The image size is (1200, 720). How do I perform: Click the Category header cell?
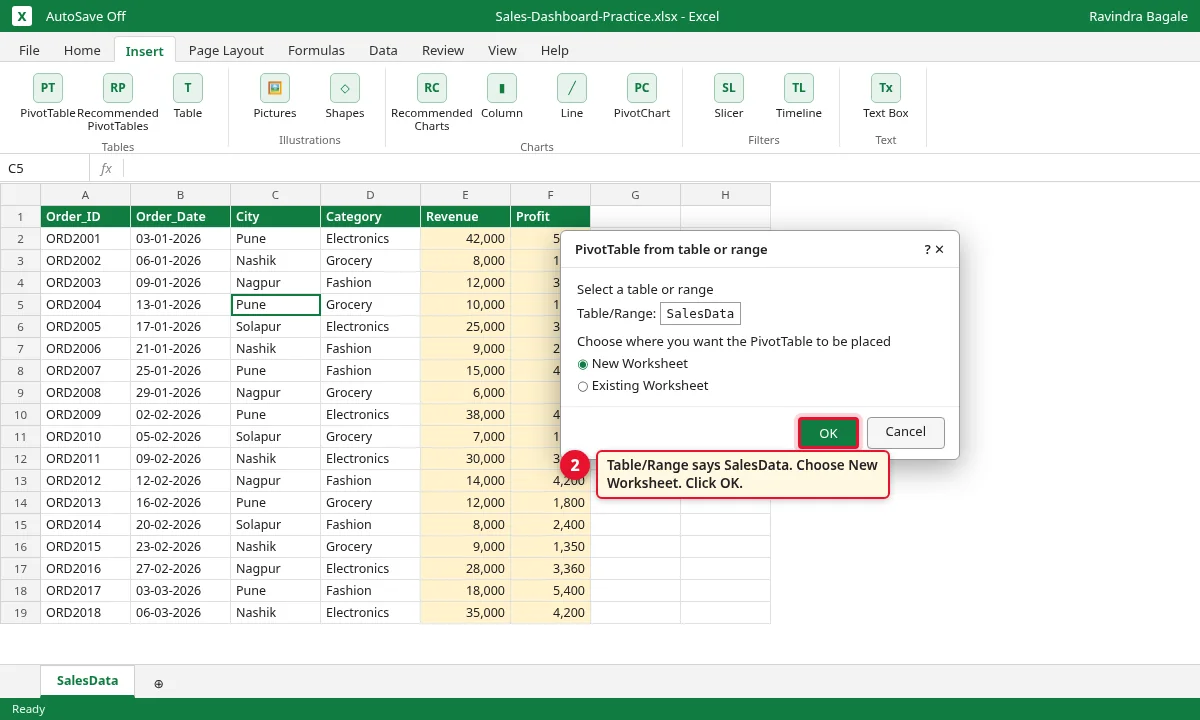click(x=370, y=216)
